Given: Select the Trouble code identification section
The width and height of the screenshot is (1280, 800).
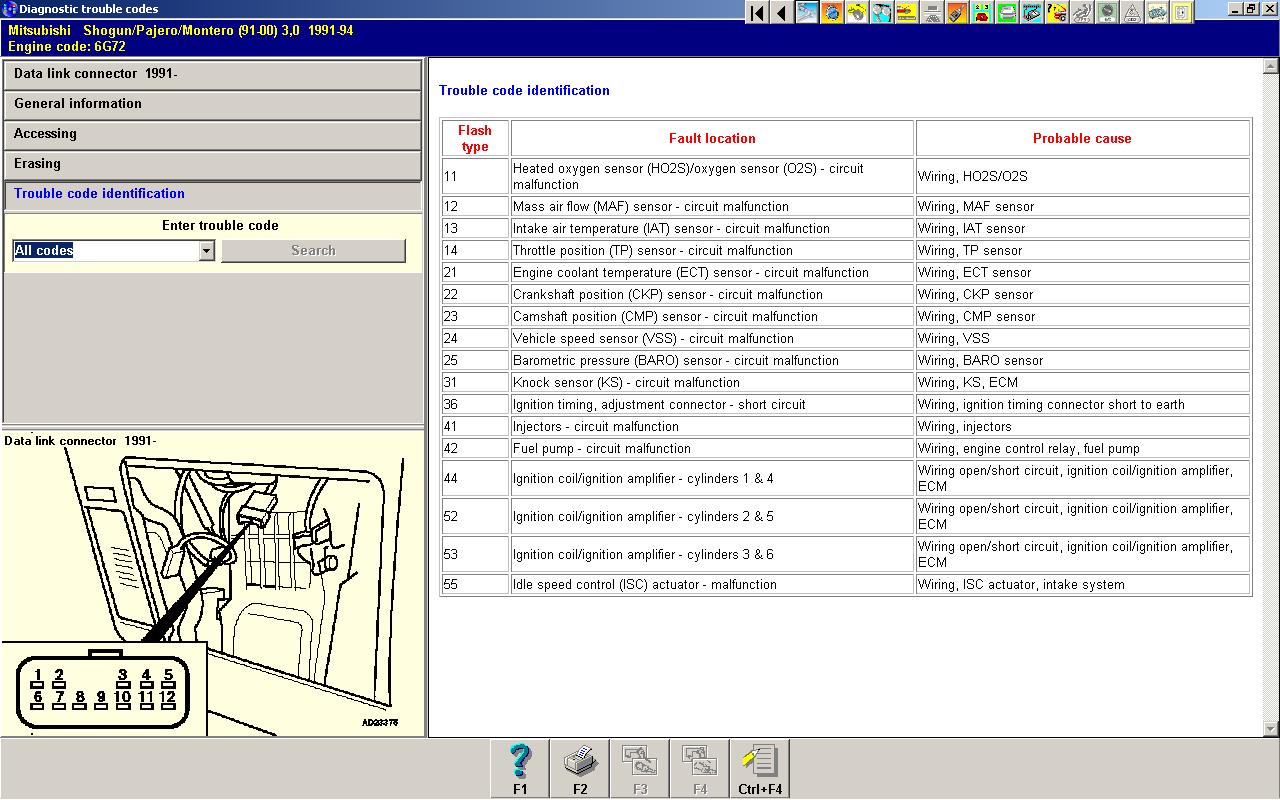Looking at the screenshot, I should 213,195.
